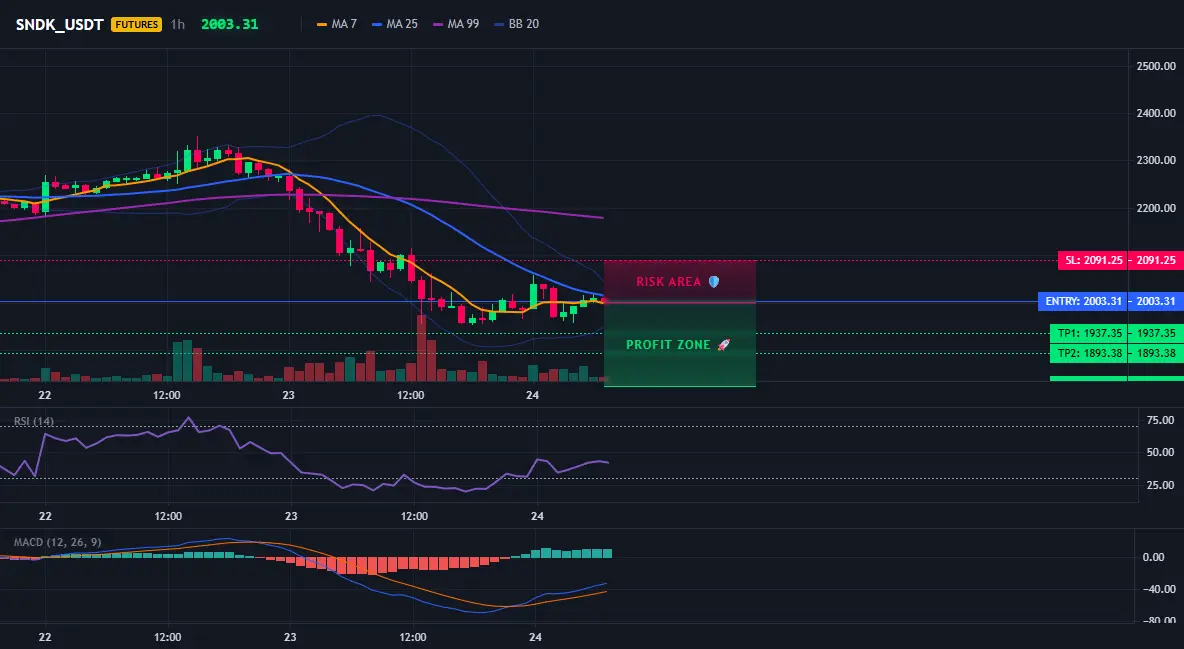Image resolution: width=1184 pixels, height=649 pixels.
Task: Click the 2091.25 value on SL tag
Action: [x=1155, y=261]
